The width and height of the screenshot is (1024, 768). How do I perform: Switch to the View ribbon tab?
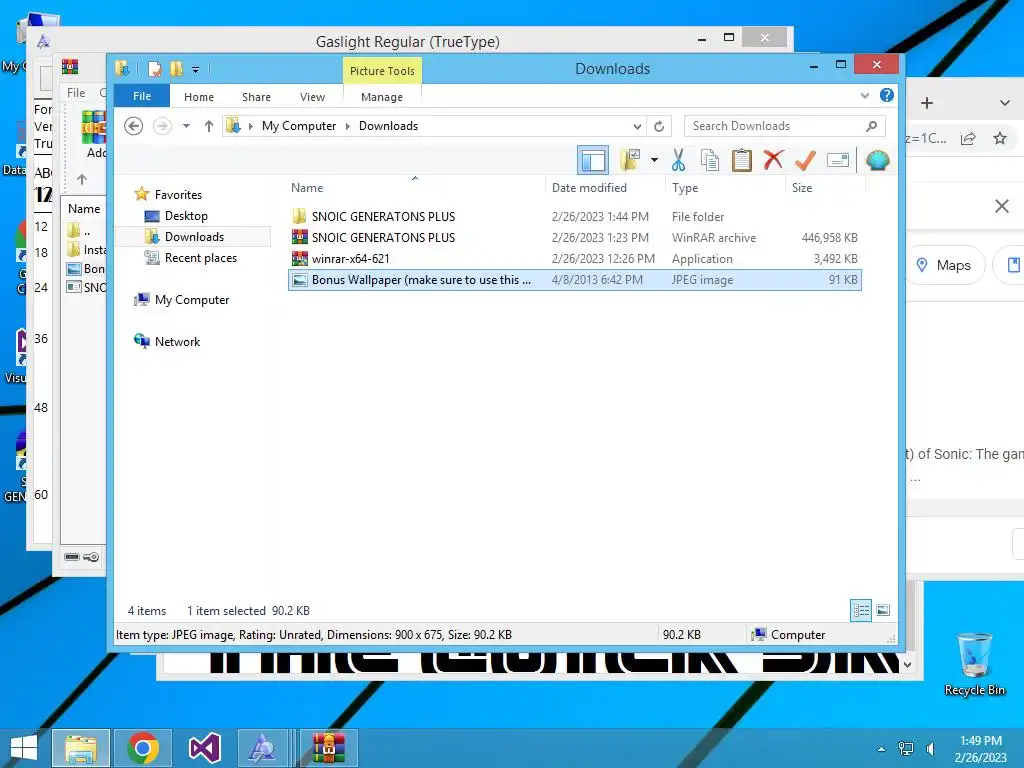[312, 97]
